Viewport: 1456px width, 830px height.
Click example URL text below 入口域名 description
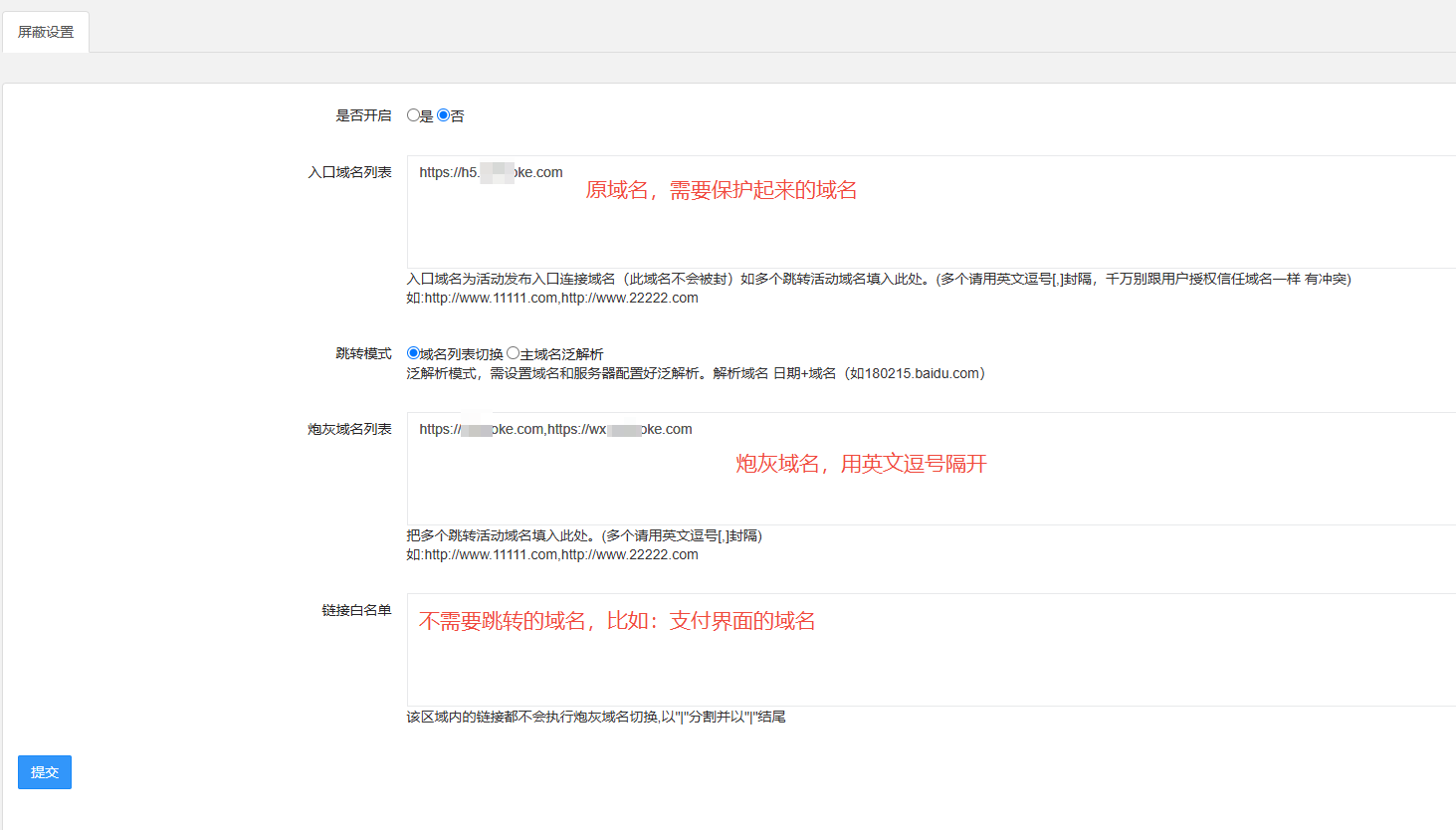(x=552, y=298)
